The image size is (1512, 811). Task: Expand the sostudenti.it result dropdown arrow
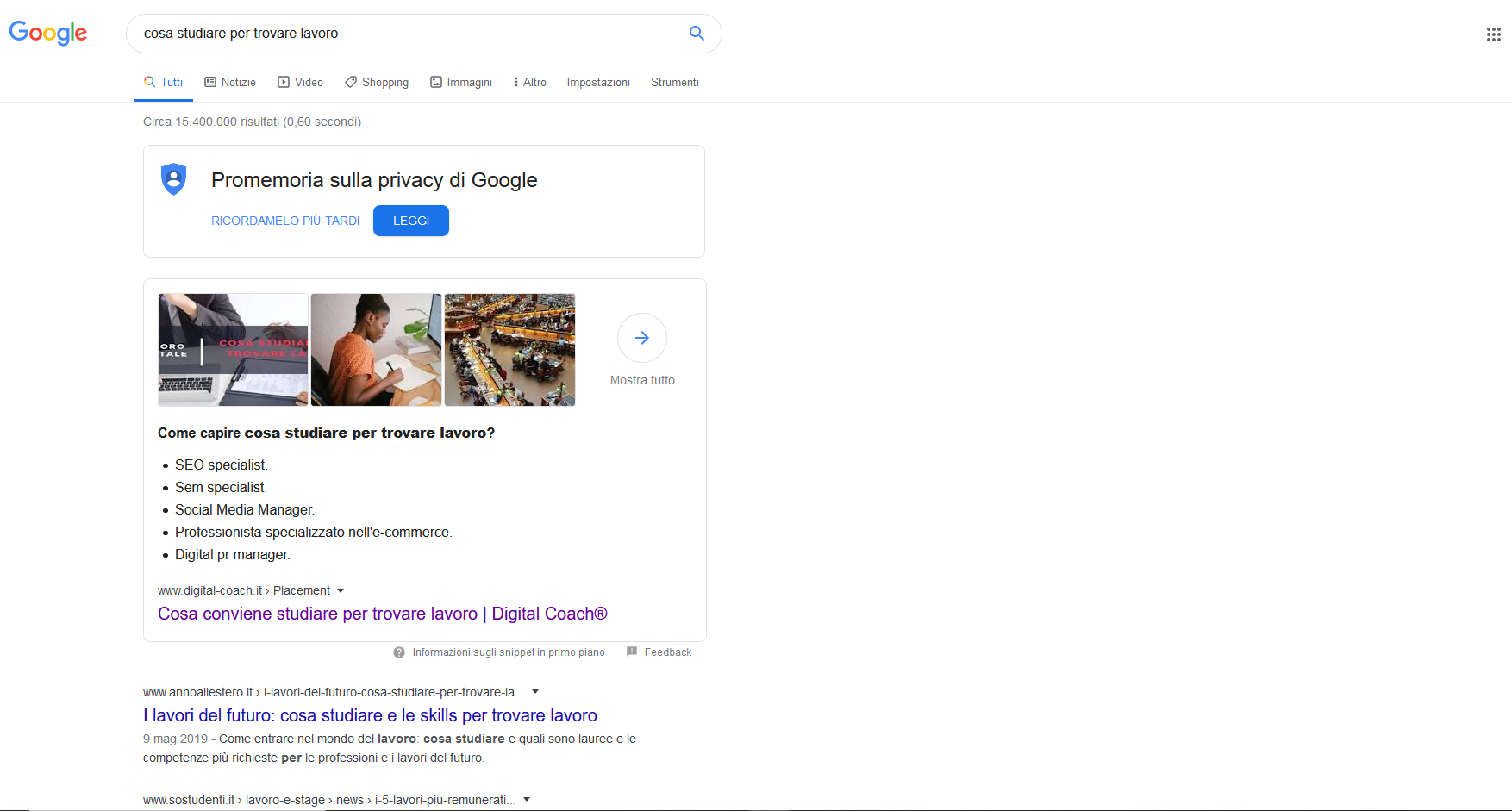(x=527, y=800)
